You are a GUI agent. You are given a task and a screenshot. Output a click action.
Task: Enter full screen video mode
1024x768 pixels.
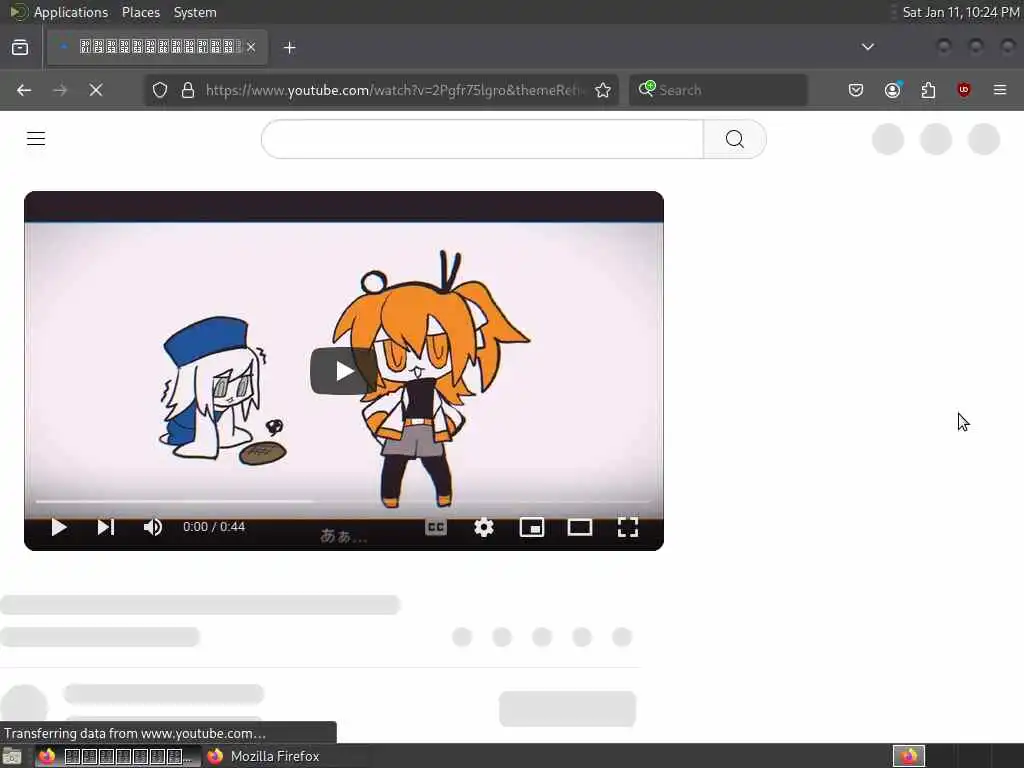(628, 527)
